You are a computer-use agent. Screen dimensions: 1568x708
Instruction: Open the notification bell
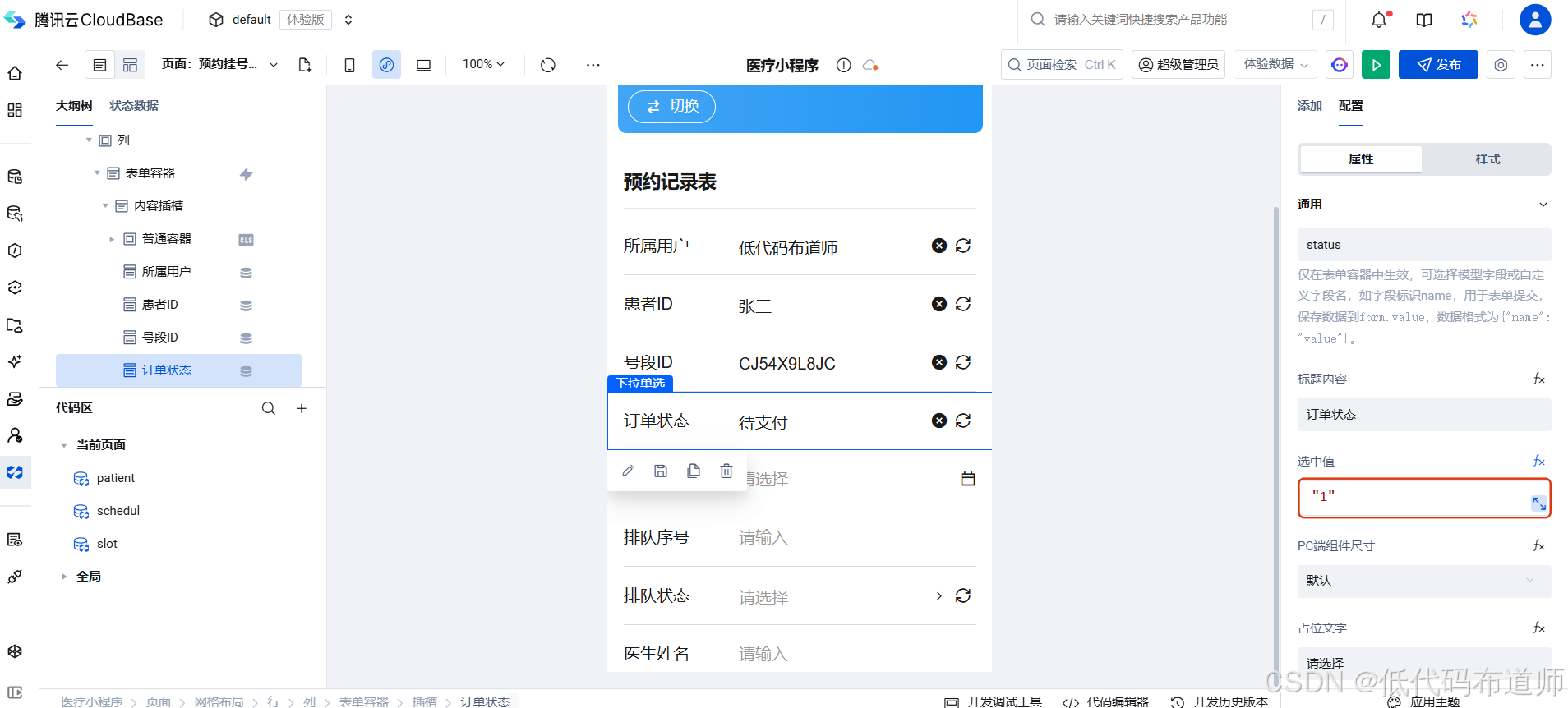click(1379, 20)
